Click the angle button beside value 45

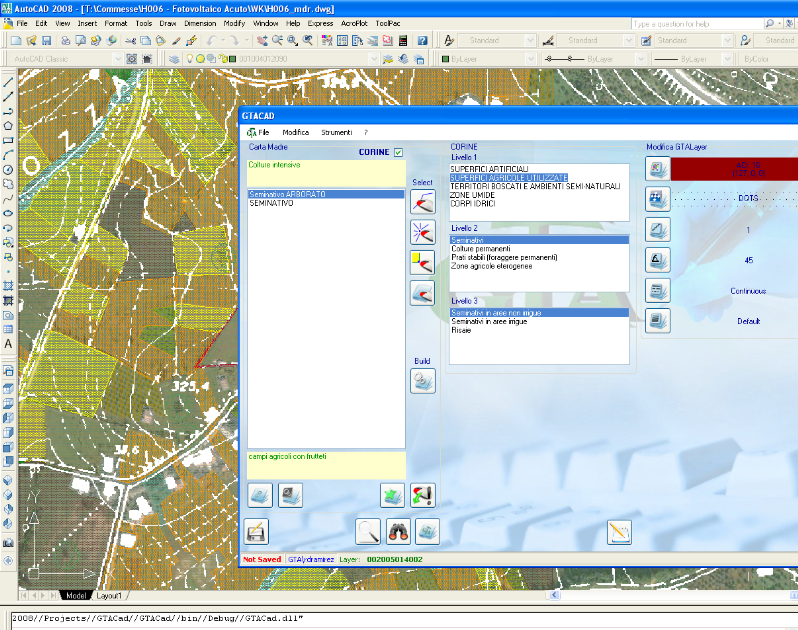[658, 260]
